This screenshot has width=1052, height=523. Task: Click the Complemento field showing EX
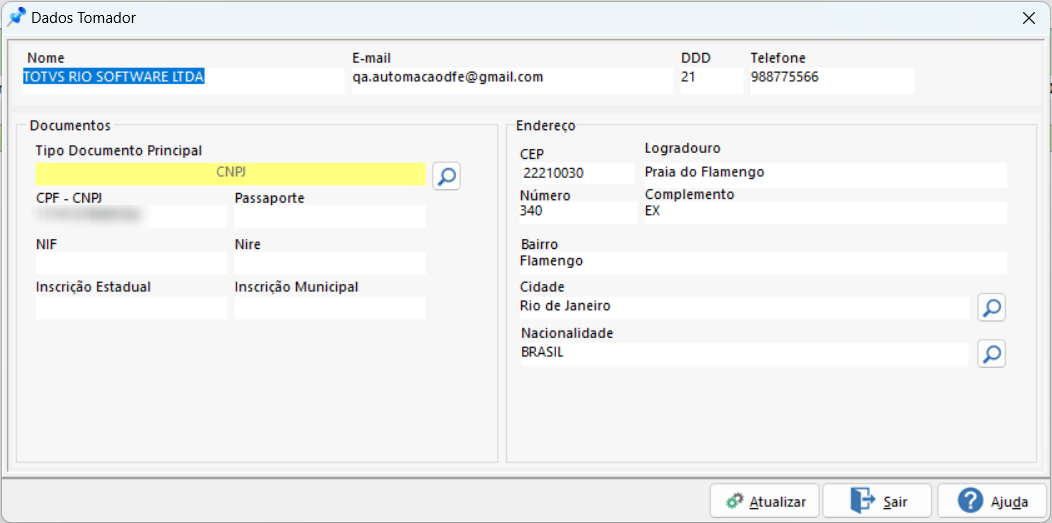point(826,213)
